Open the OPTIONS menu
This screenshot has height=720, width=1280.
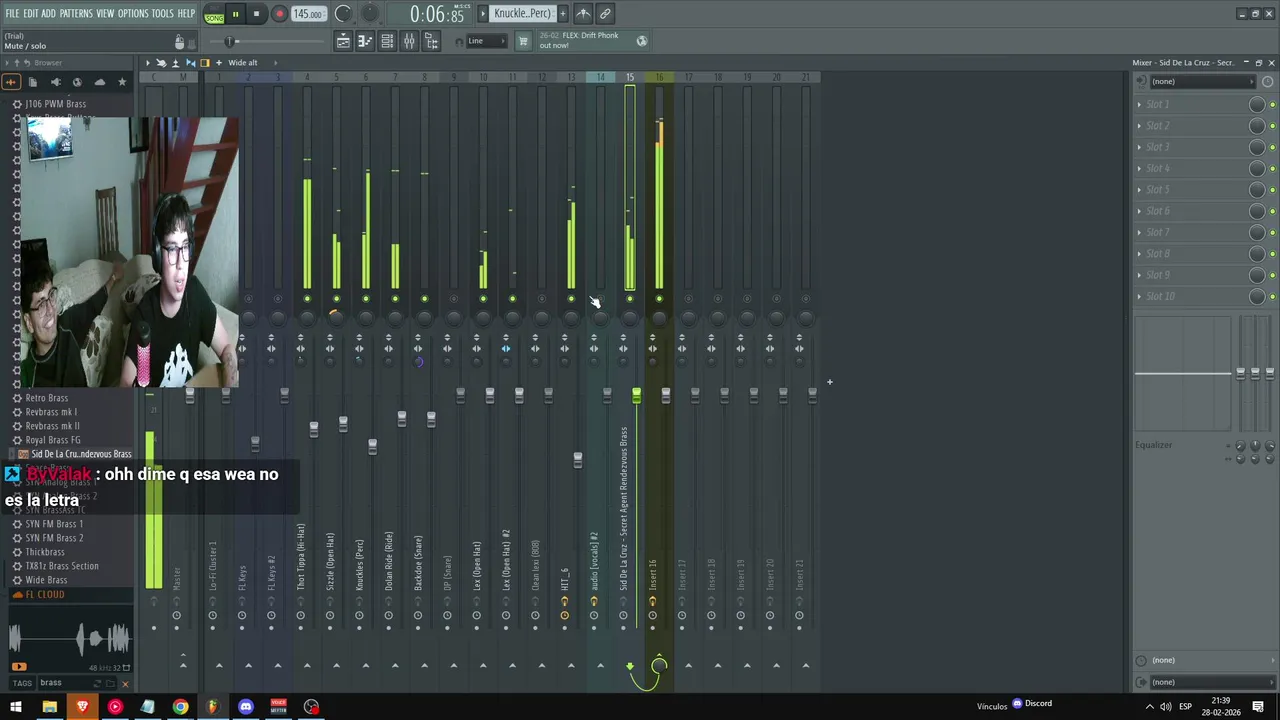tap(133, 14)
